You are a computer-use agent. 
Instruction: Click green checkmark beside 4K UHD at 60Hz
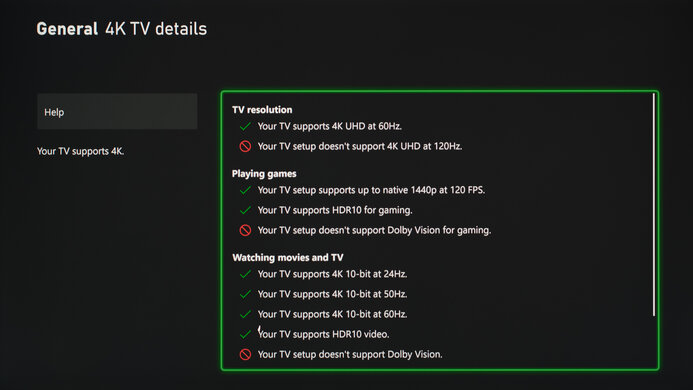click(x=245, y=126)
